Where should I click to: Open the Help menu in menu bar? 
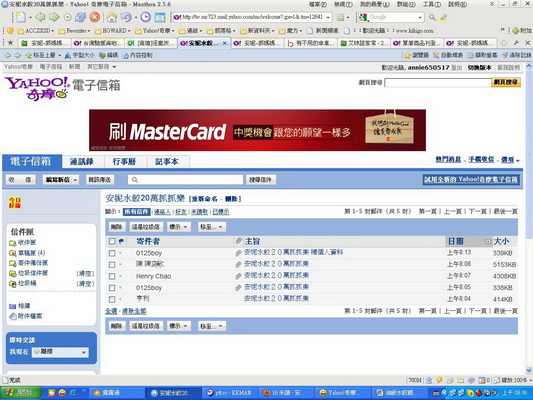(458, 4)
